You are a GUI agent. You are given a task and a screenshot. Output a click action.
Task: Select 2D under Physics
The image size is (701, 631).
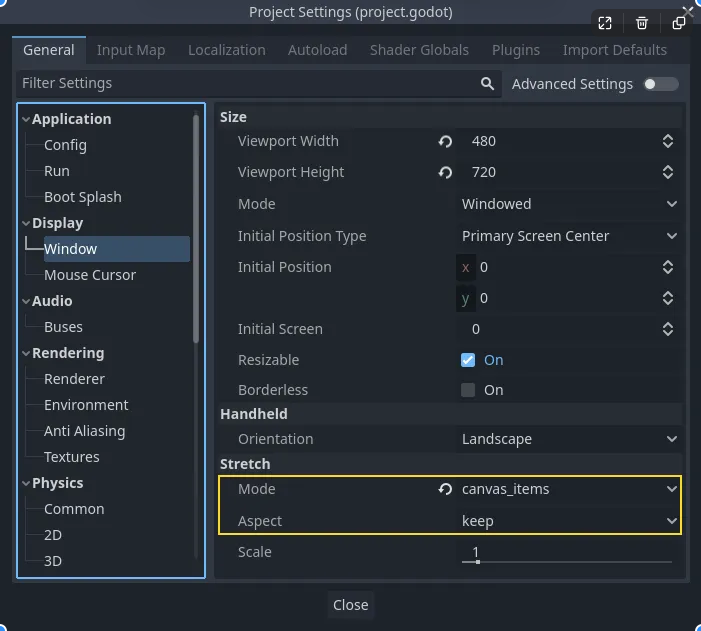point(53,535)
